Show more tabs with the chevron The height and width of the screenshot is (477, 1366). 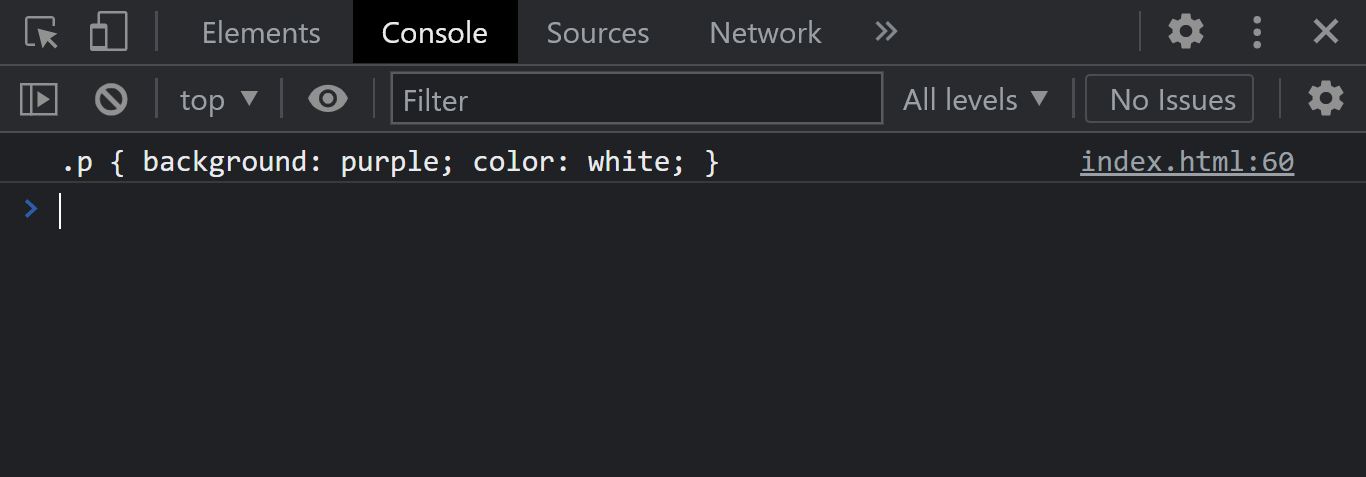886,33
